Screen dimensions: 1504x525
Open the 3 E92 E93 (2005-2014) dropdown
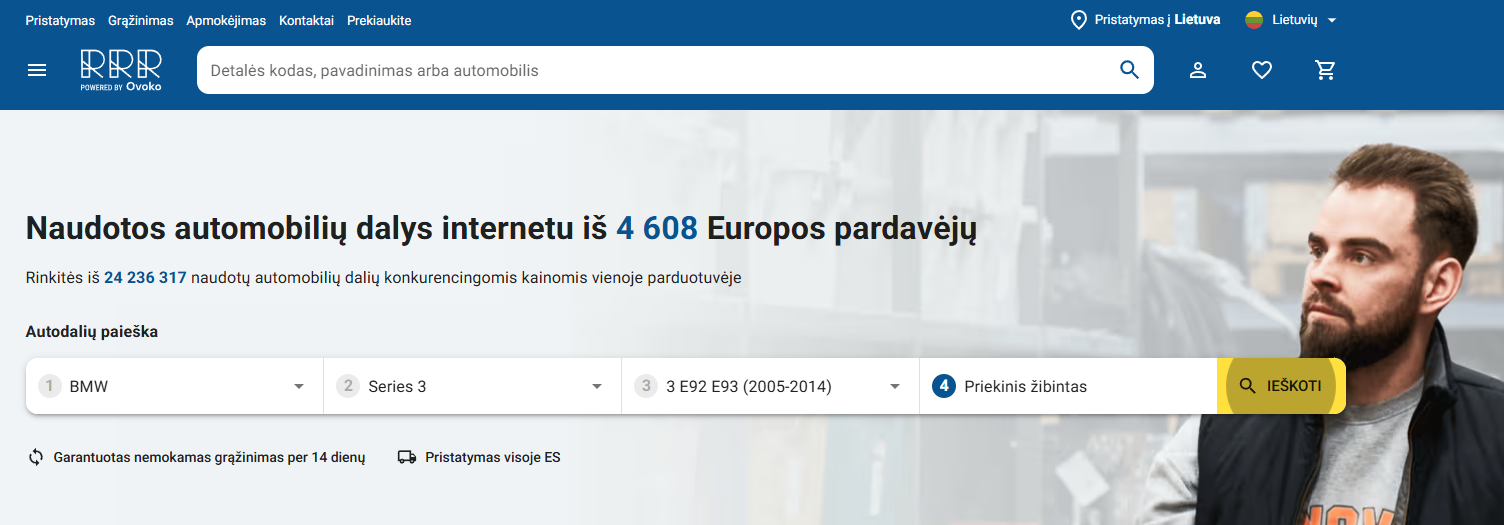point(770,386)
